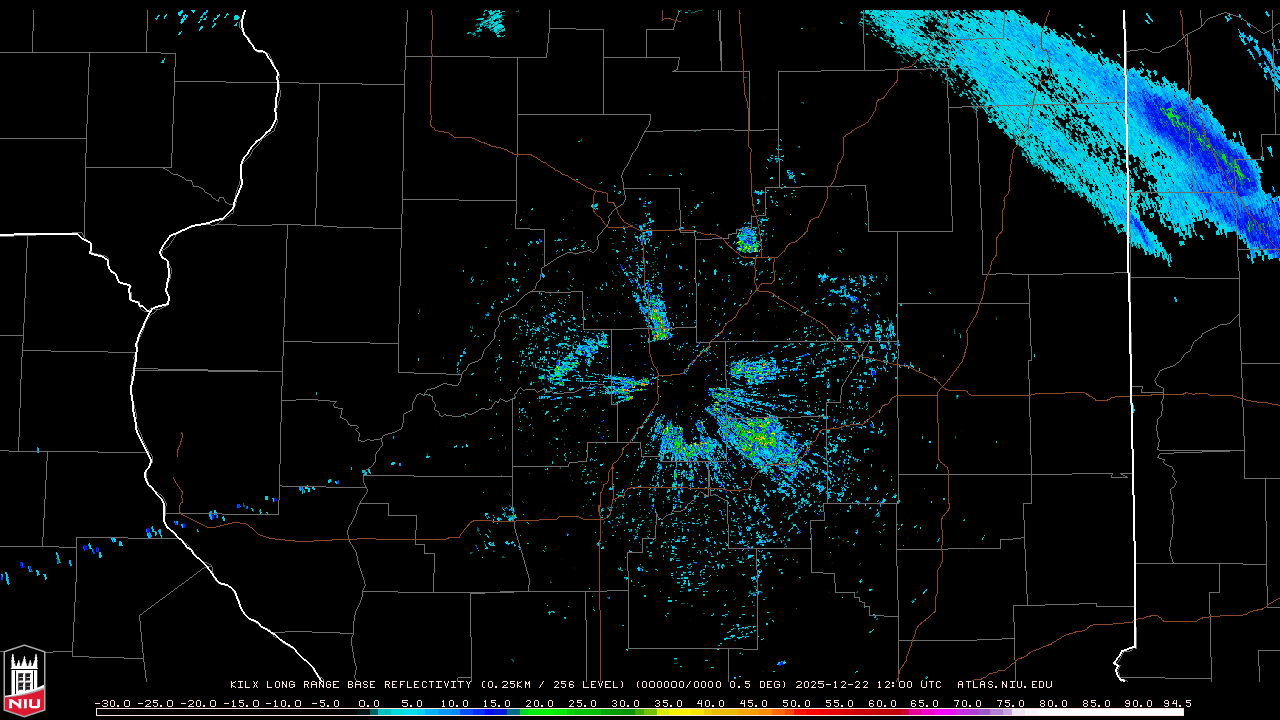Screen dimensions: 1280x720
Task: Click the 35.0 label on reflectivity scale
Action: point(668,703)
